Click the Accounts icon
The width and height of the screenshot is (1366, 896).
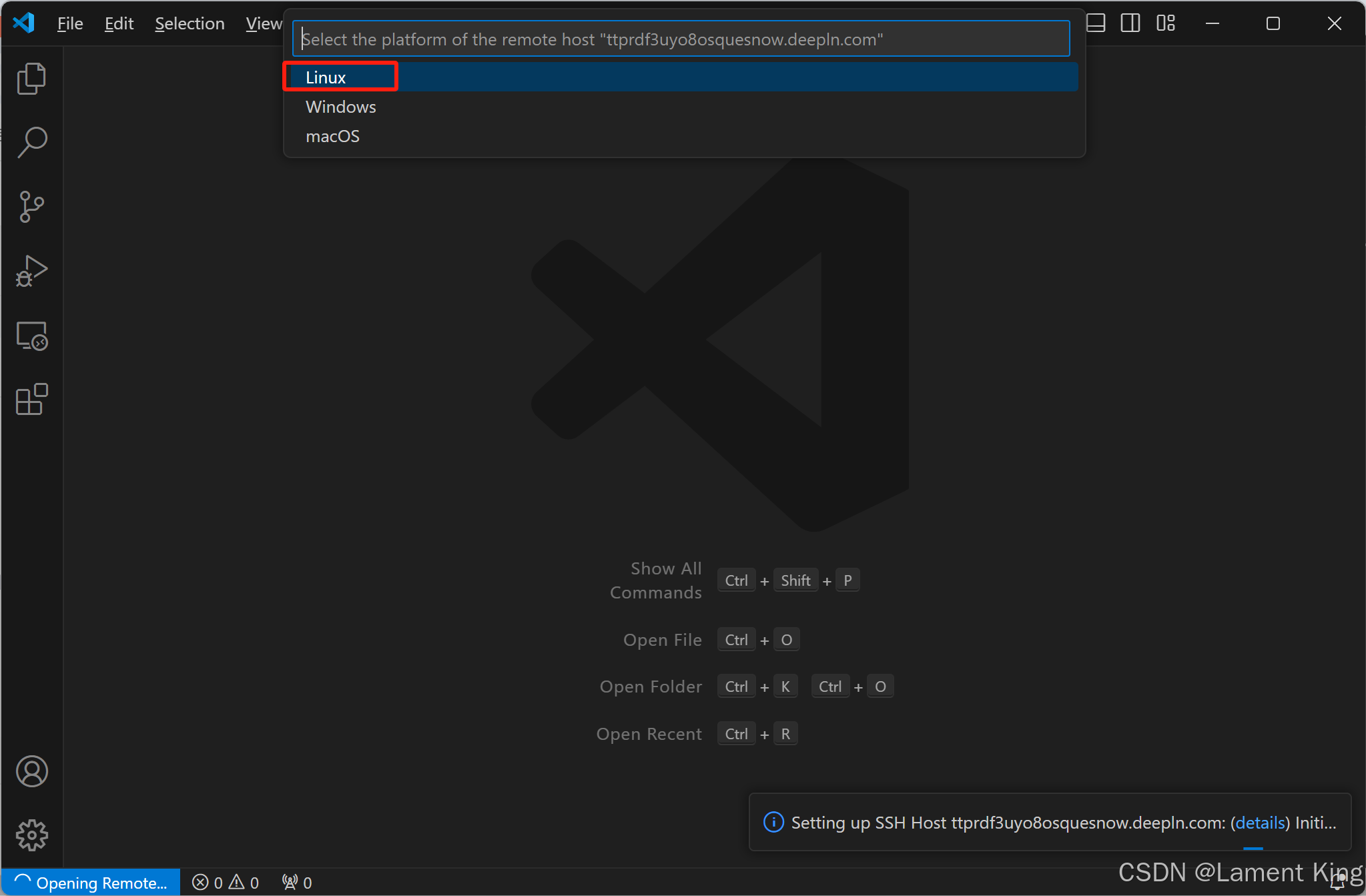[31, 771]
